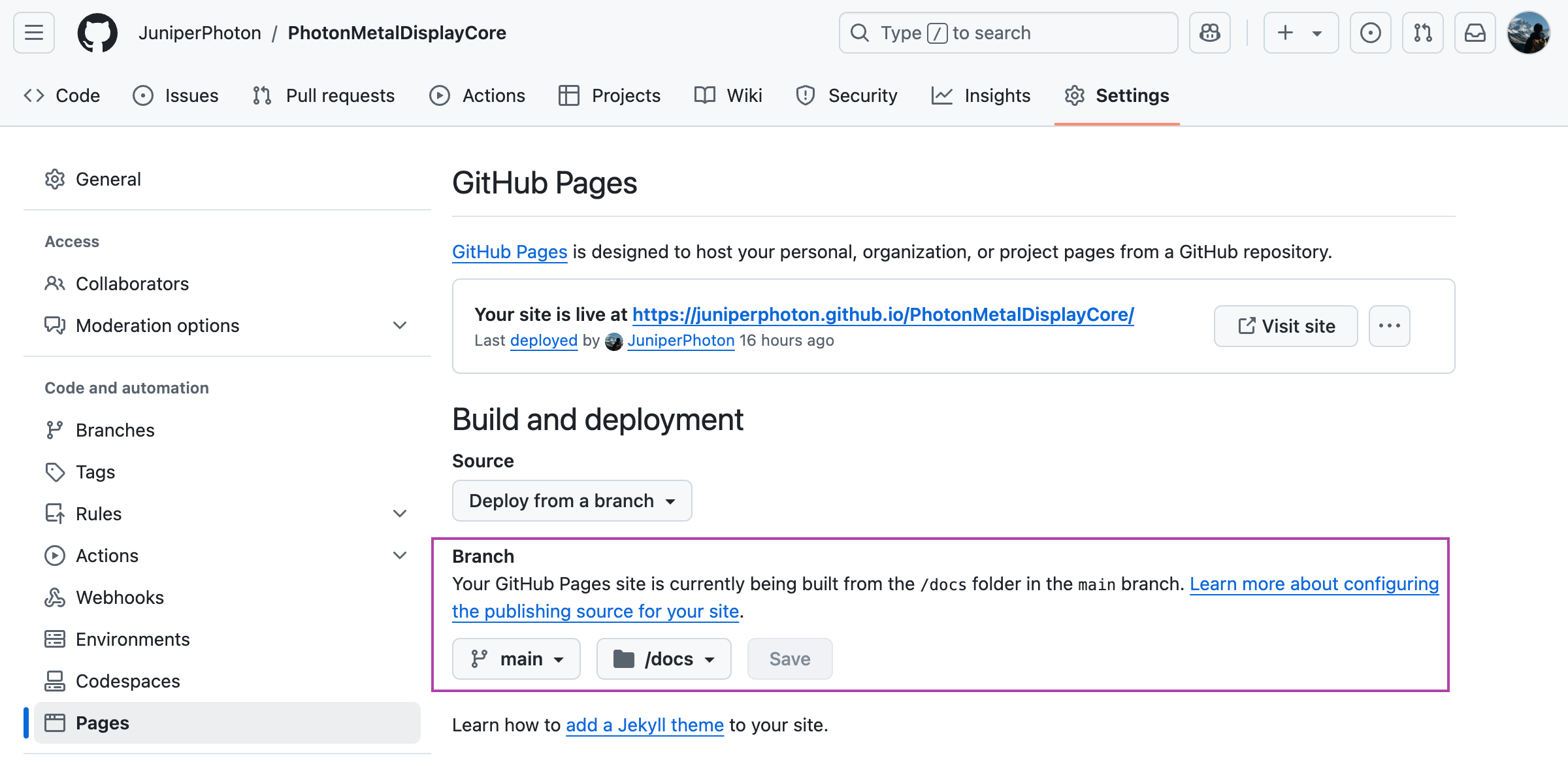Open pull requests icon in header

tap(1423, 33)
